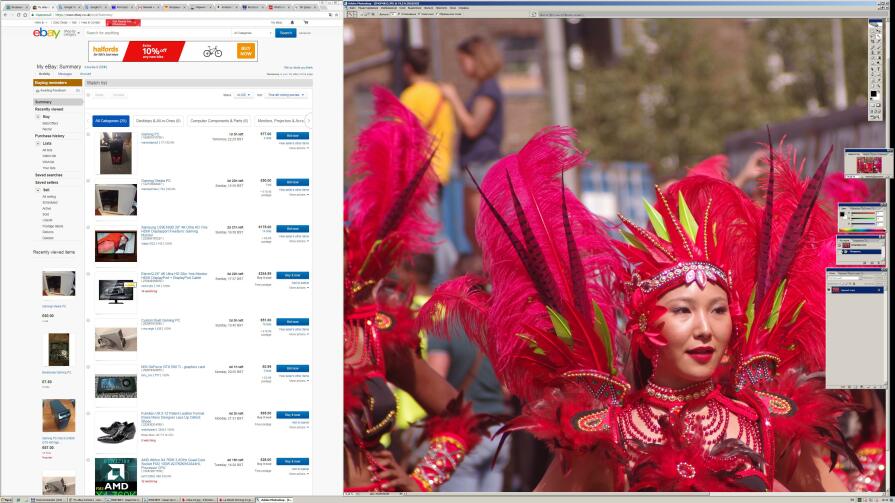Viewport: 895px width, 503px height.
Task: Open More actions for the black shoes listing
Action: click(299, 427)
